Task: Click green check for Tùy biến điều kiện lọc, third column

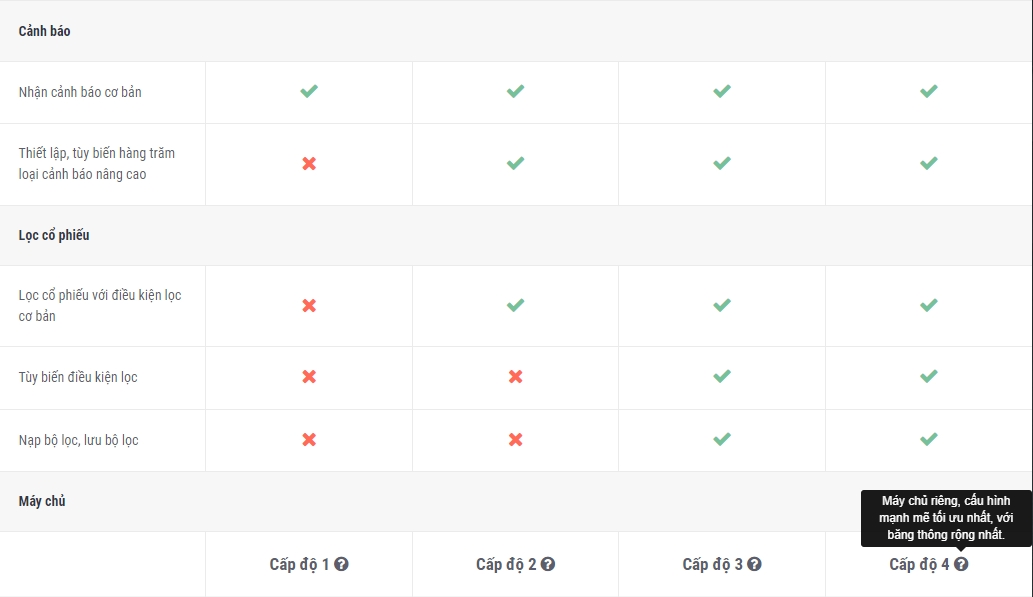Action: tap(722, 376)
